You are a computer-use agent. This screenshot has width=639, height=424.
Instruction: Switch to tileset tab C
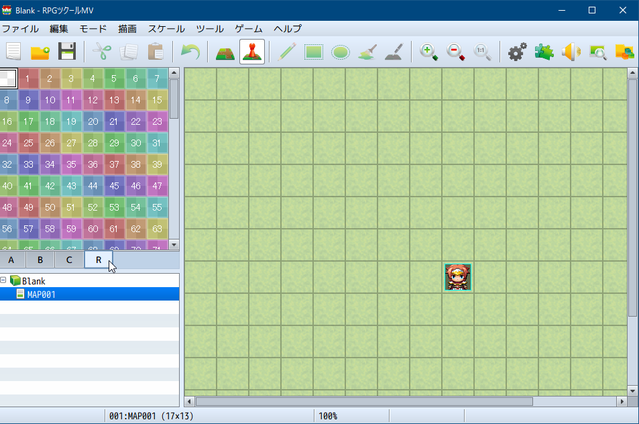point(69,260)
